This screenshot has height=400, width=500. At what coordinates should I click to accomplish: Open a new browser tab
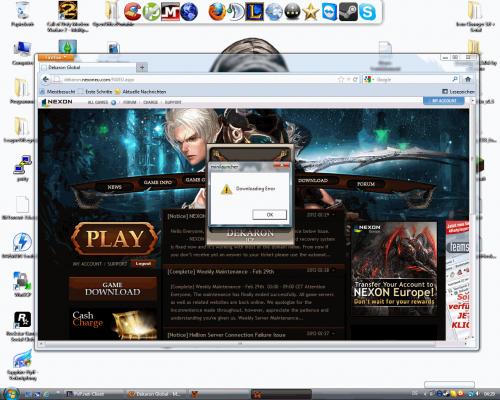(x=142, y=68)
